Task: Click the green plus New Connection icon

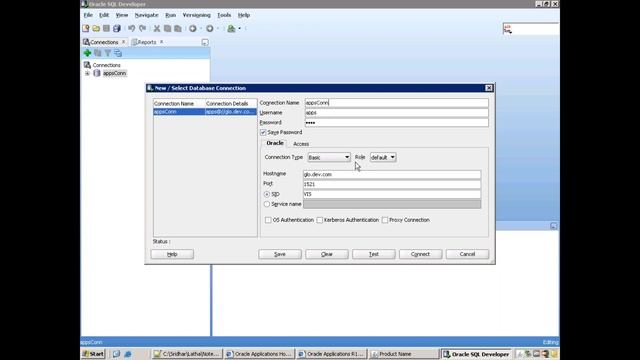Action: coord(87,53)
